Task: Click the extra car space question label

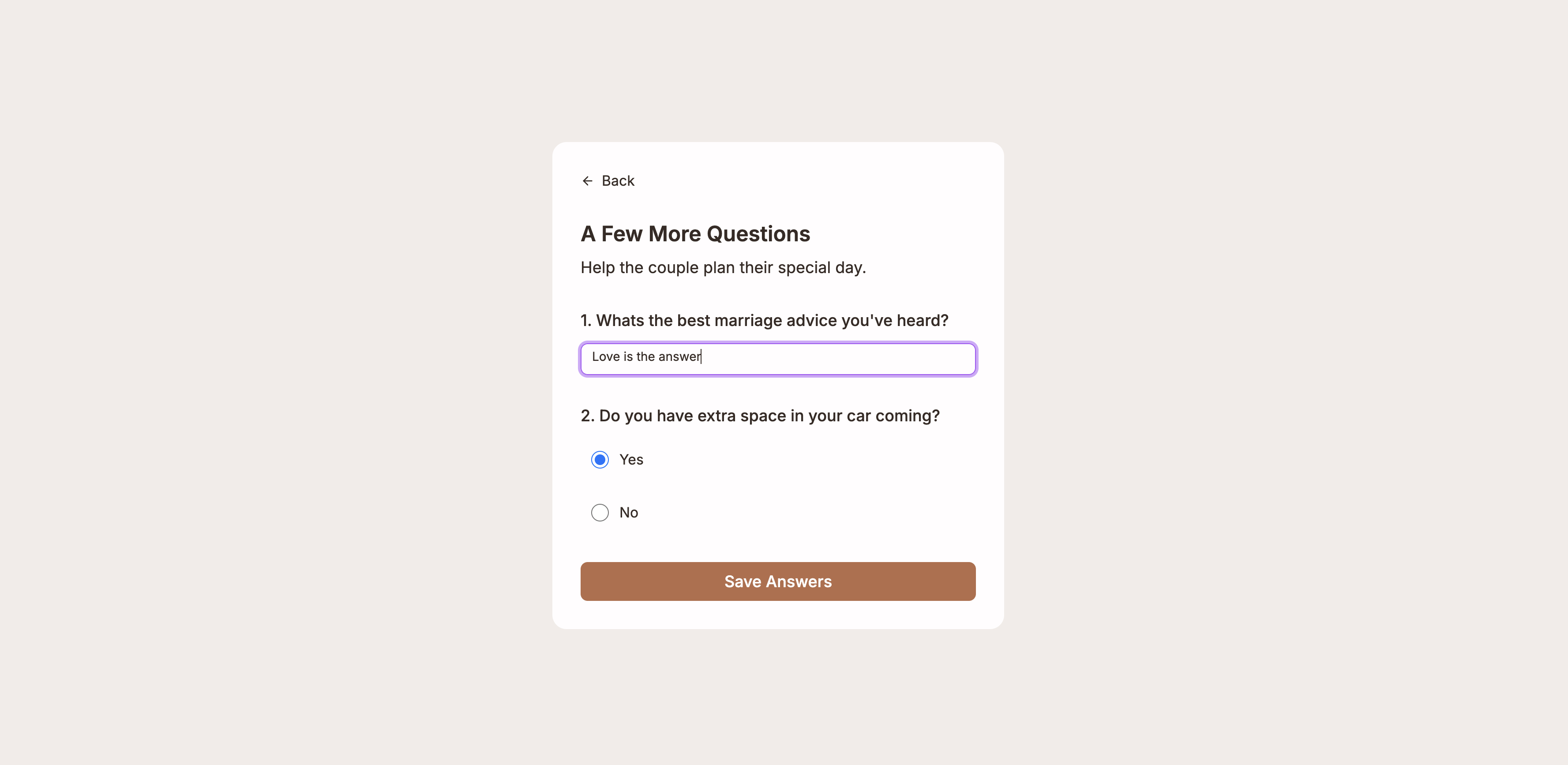Action: point(760,416)
